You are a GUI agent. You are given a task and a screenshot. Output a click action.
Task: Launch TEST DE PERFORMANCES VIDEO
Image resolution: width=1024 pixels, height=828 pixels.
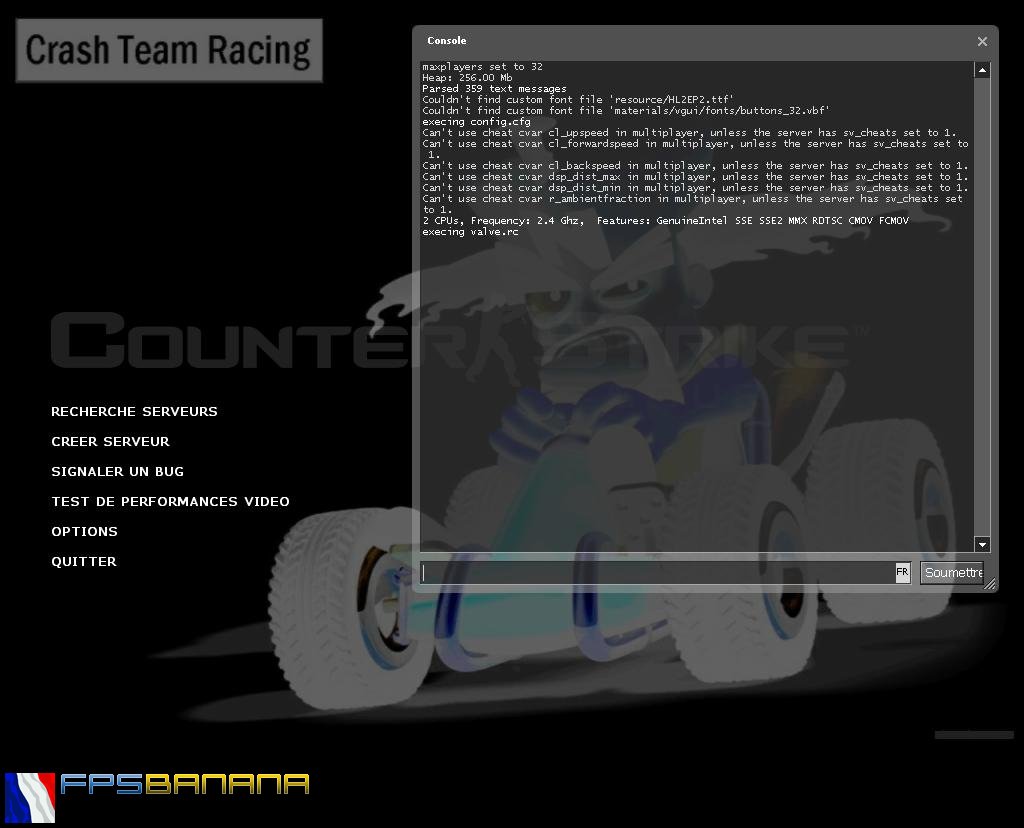click(170, 501)
